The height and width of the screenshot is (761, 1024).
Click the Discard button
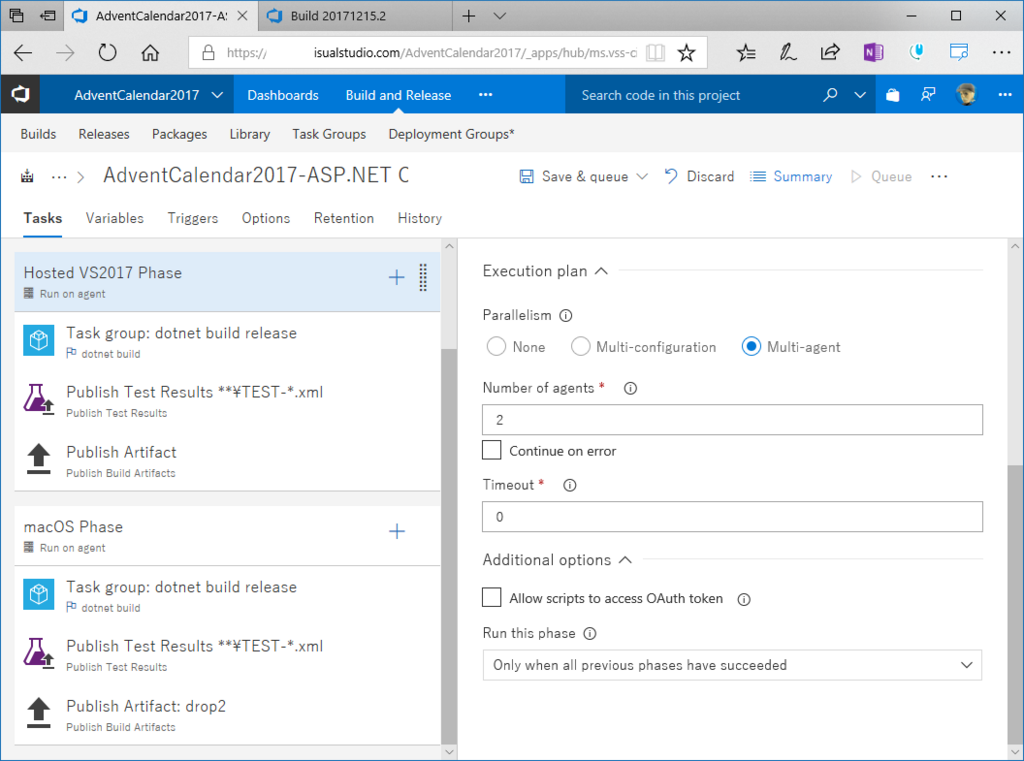click(699, 176)
